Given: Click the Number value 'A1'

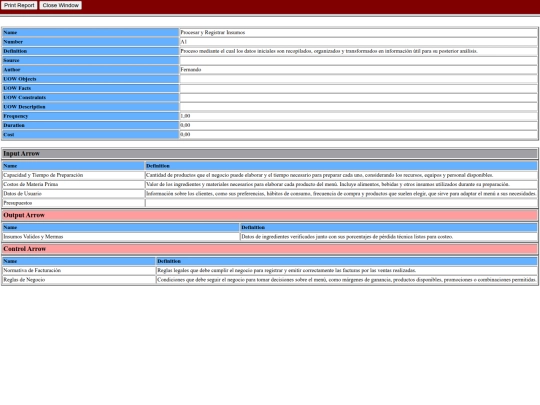Looking at the screenshot, I should click(184, 42).
